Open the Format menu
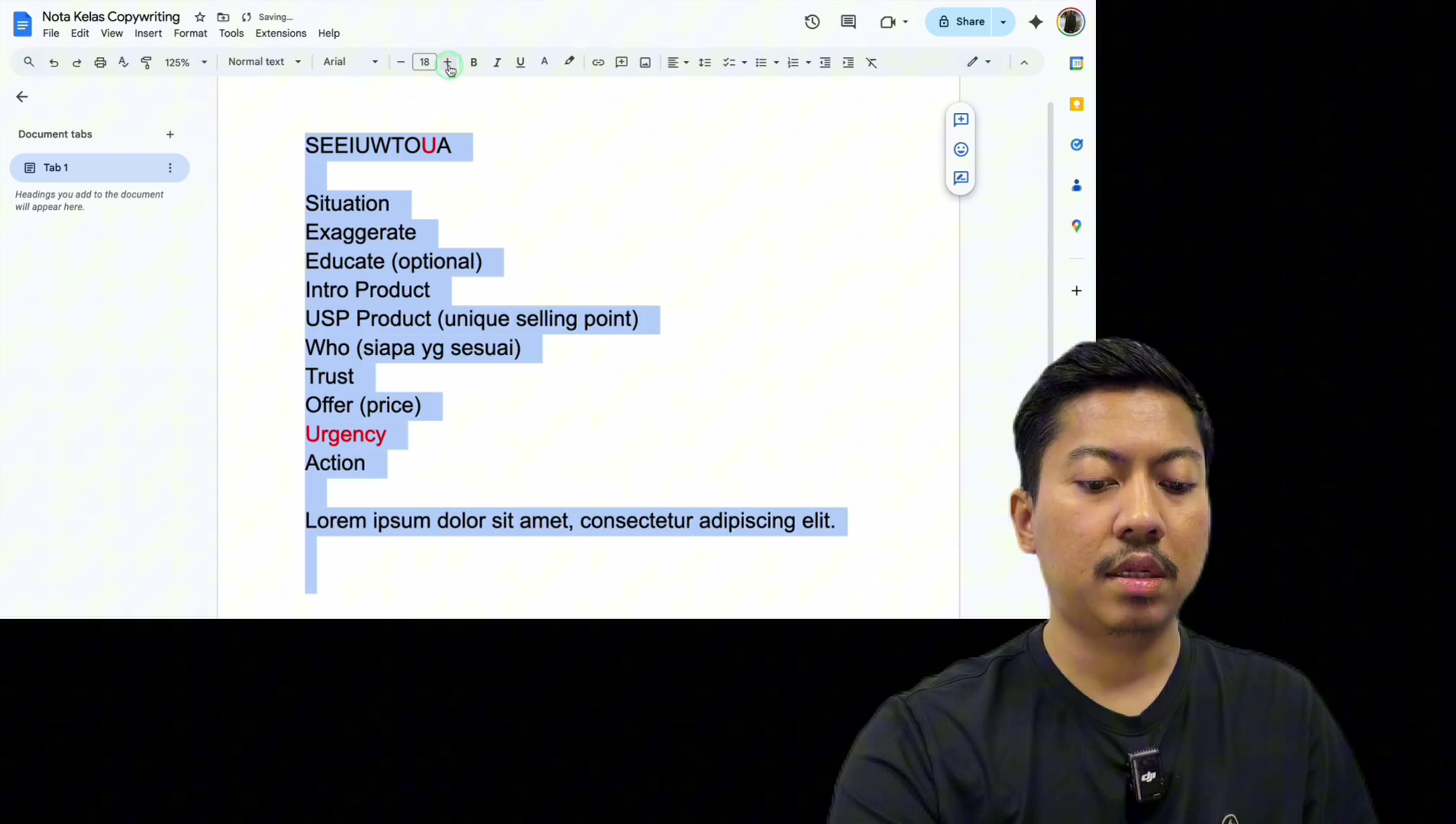The image size is (1456, 824). (x=190, y=34)
